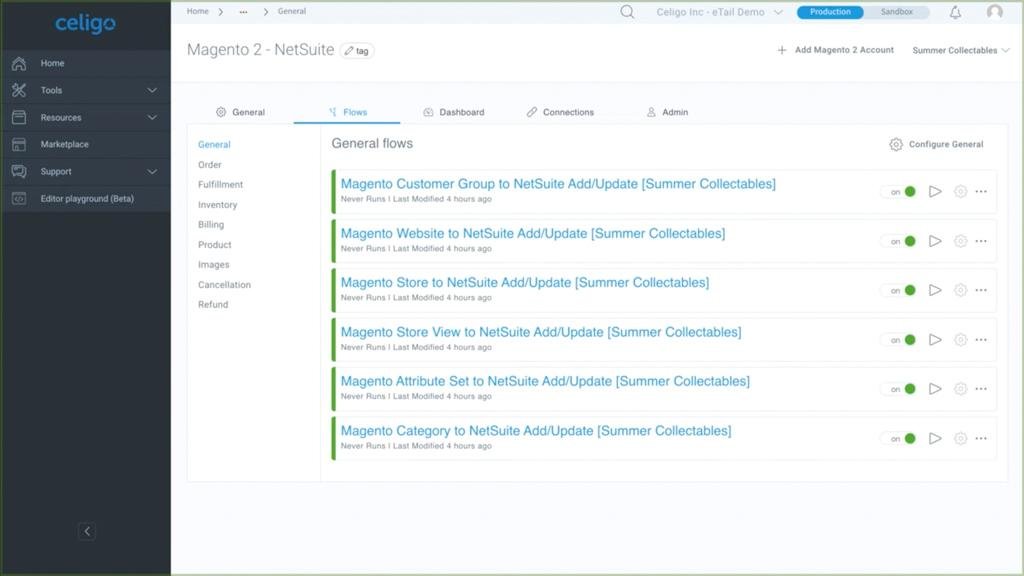Click the Tools wrench icon
Image resolution: width=1024 pixels, height=576 pixels.
pyautogui.click(x=19, y=90)
